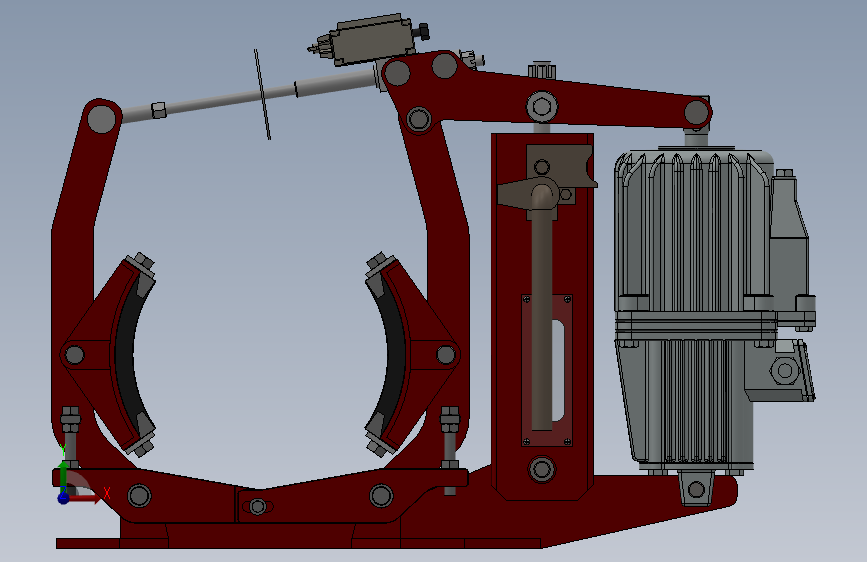Select the lever pin above the thruster

pos(697,113)
